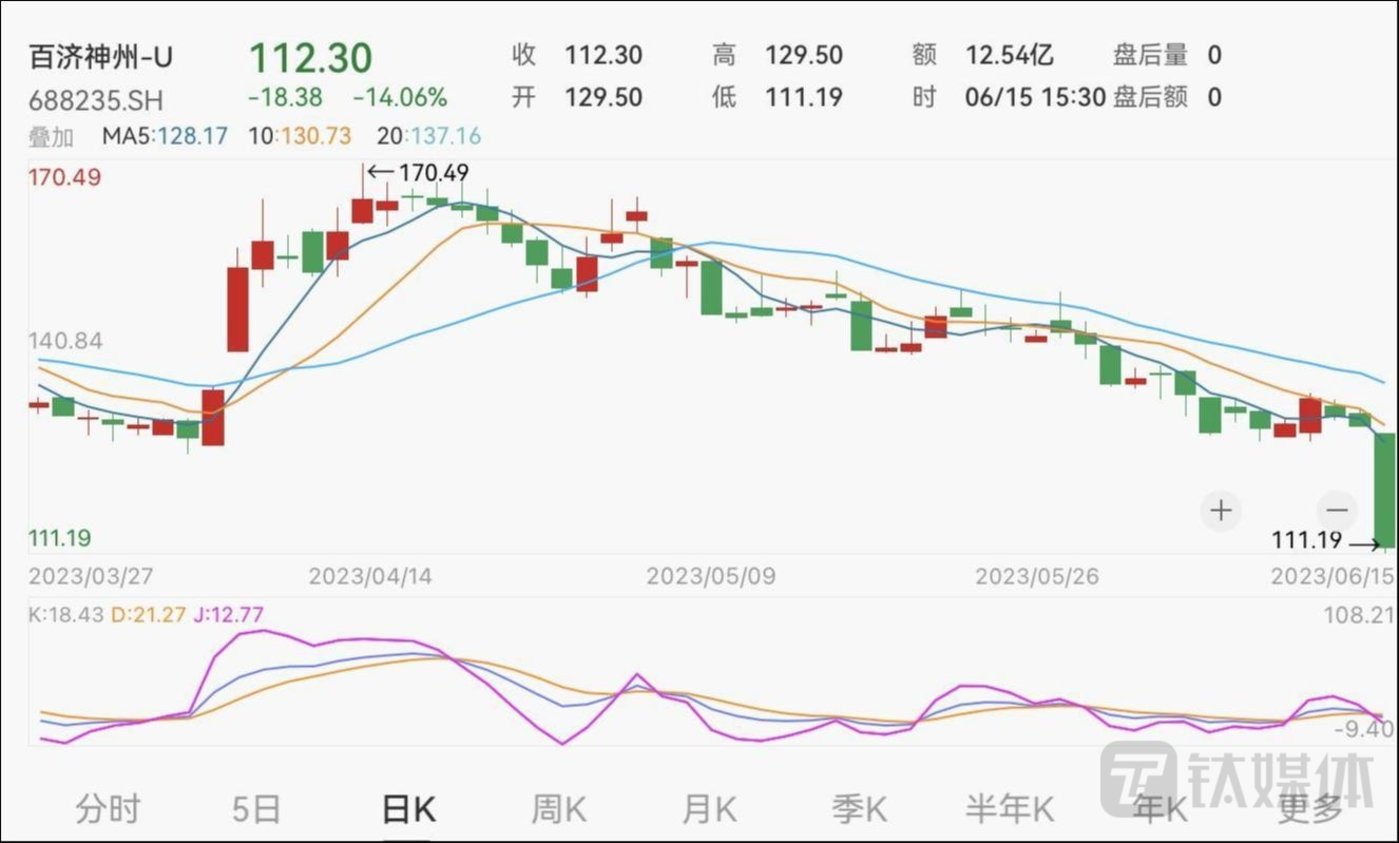Tap the 盘后额 after-hours amount label
Viewport: 1399px width, 843px height.
pos(1150,97)
